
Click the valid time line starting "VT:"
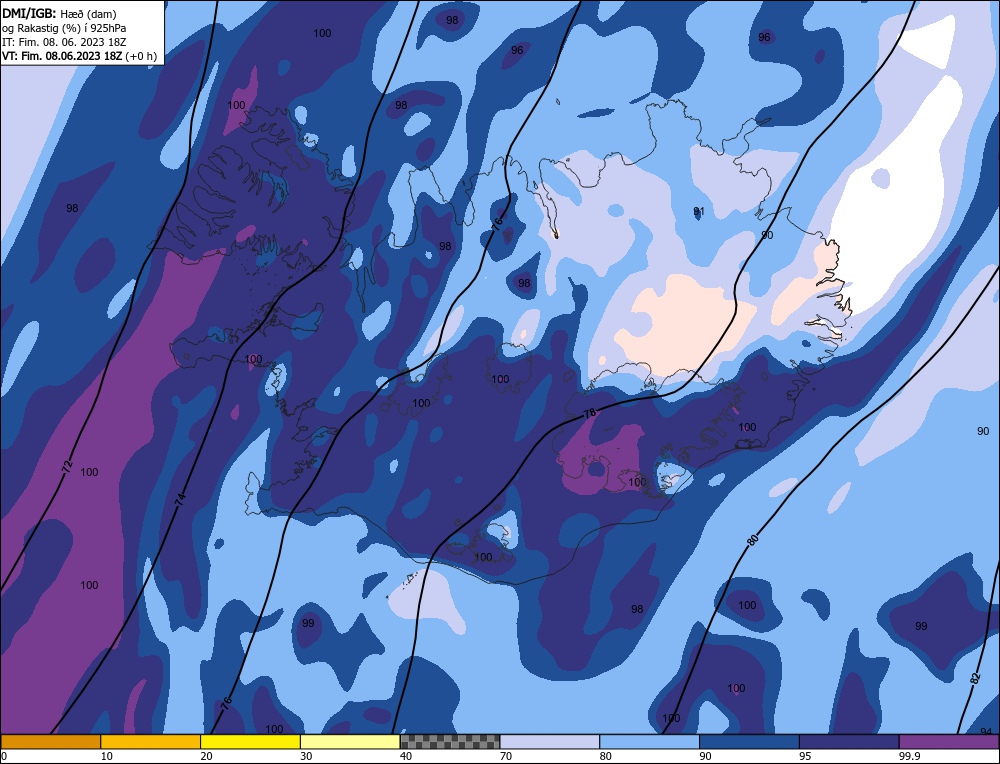[x=79, y=56]
